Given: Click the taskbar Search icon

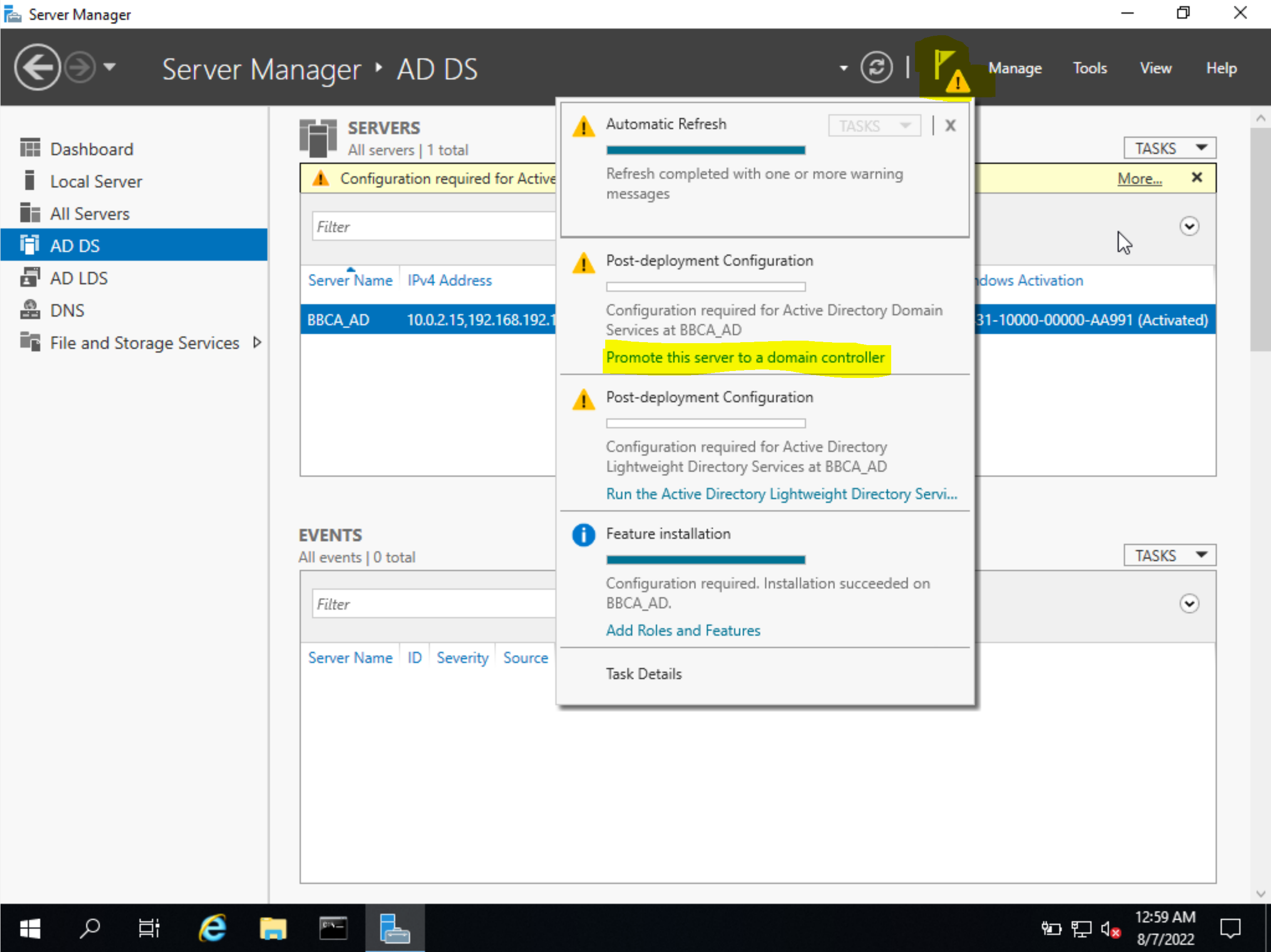Looking at the screenshot, I should 90,929.
